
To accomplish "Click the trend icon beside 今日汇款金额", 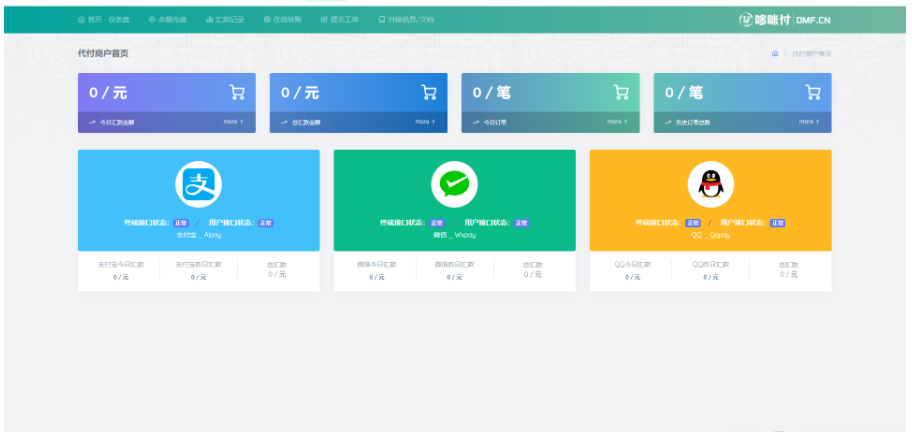I will (x=92, y=123).
